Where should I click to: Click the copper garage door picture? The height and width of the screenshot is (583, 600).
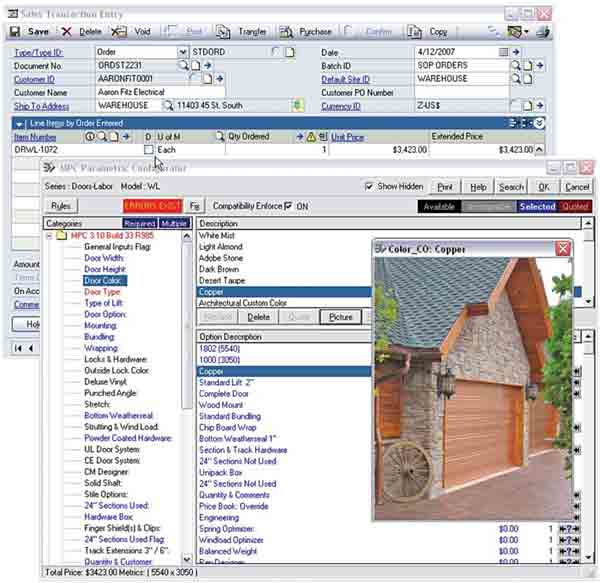pos(468,389)
